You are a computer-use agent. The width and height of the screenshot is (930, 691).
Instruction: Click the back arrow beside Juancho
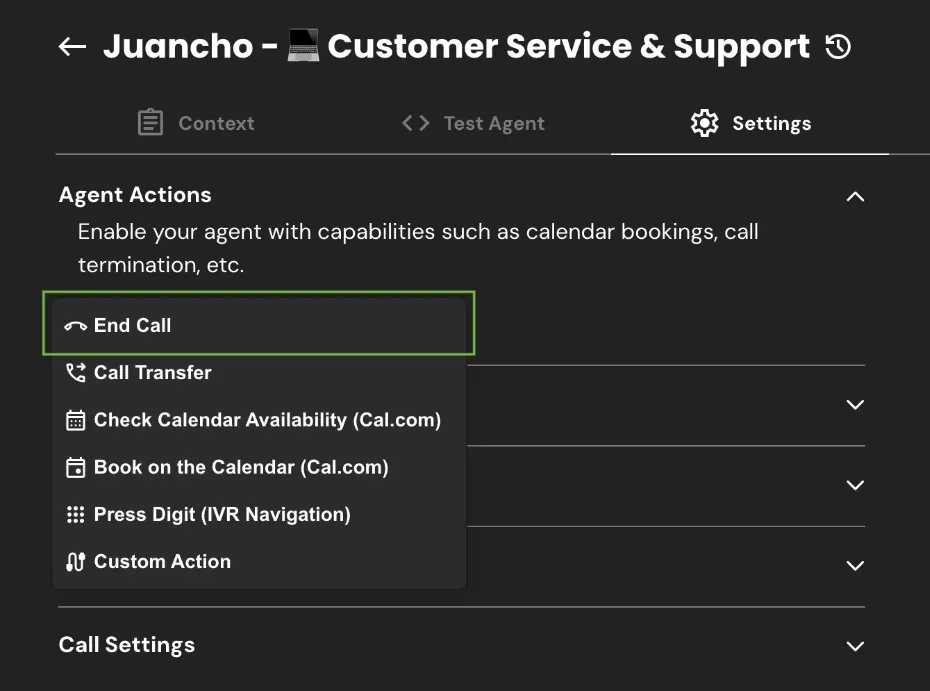point(72,47)
